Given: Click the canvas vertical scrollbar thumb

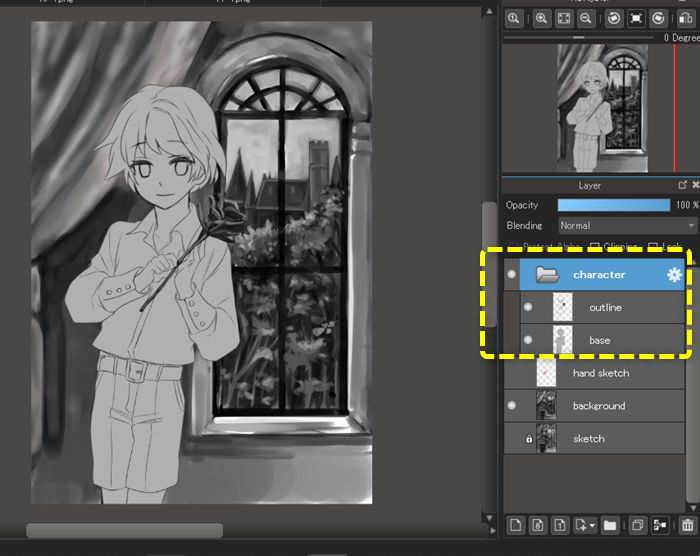Looking at the screenshot, I should tap(490, 264).
